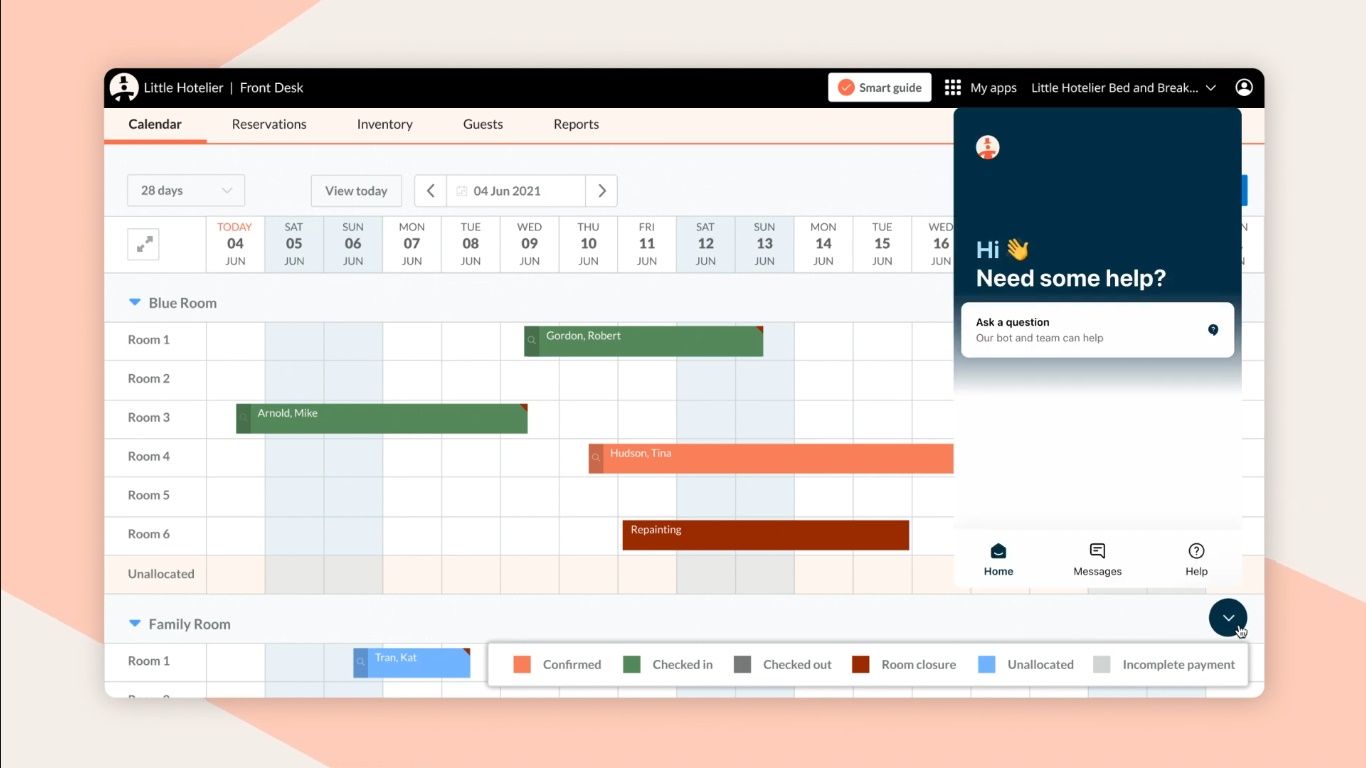Screen dimensions: 1366x768
Task: Select the SUN 13 JUN column header
Action: 765,244
